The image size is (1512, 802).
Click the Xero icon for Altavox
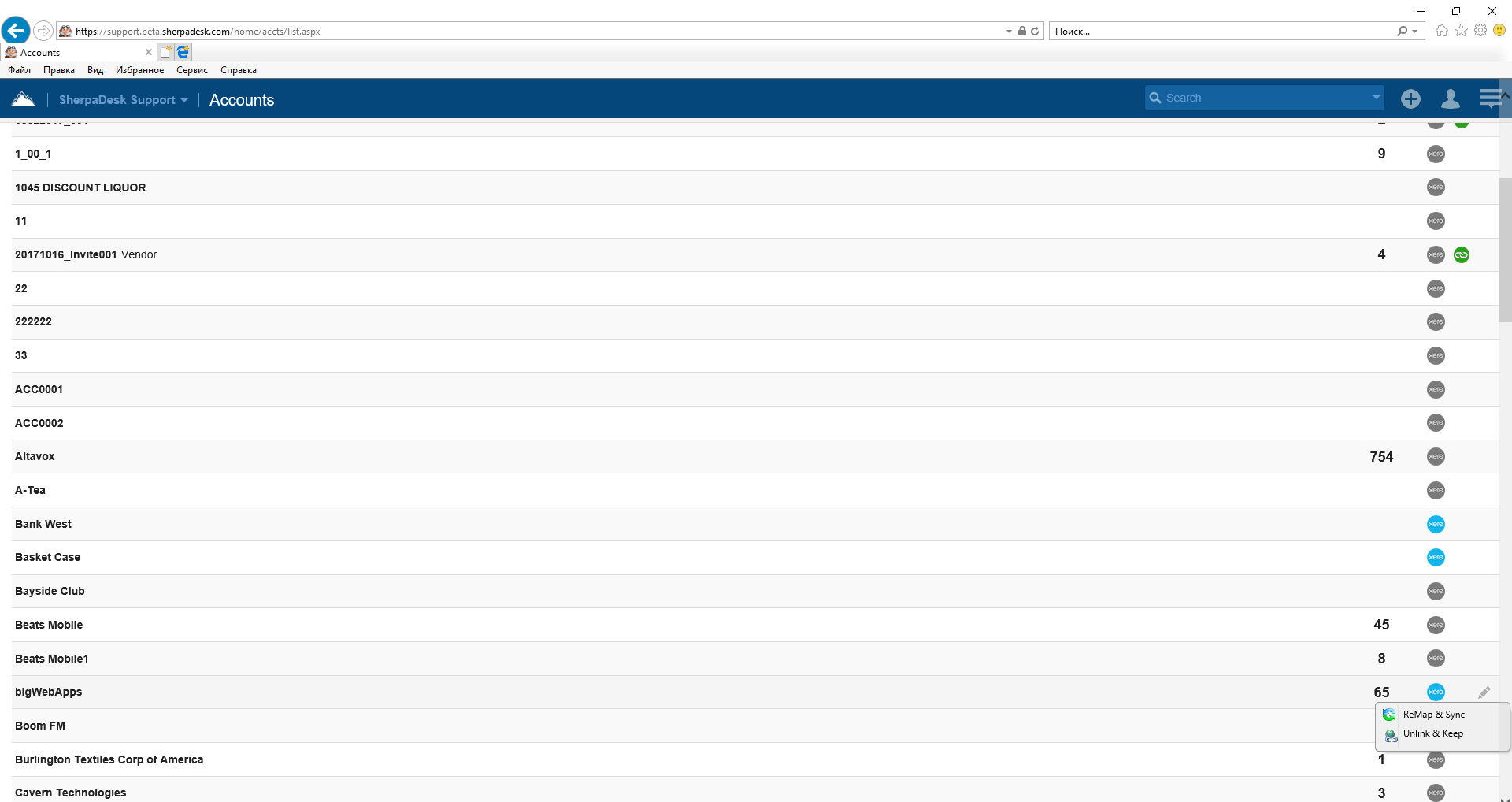point(1436,457)
